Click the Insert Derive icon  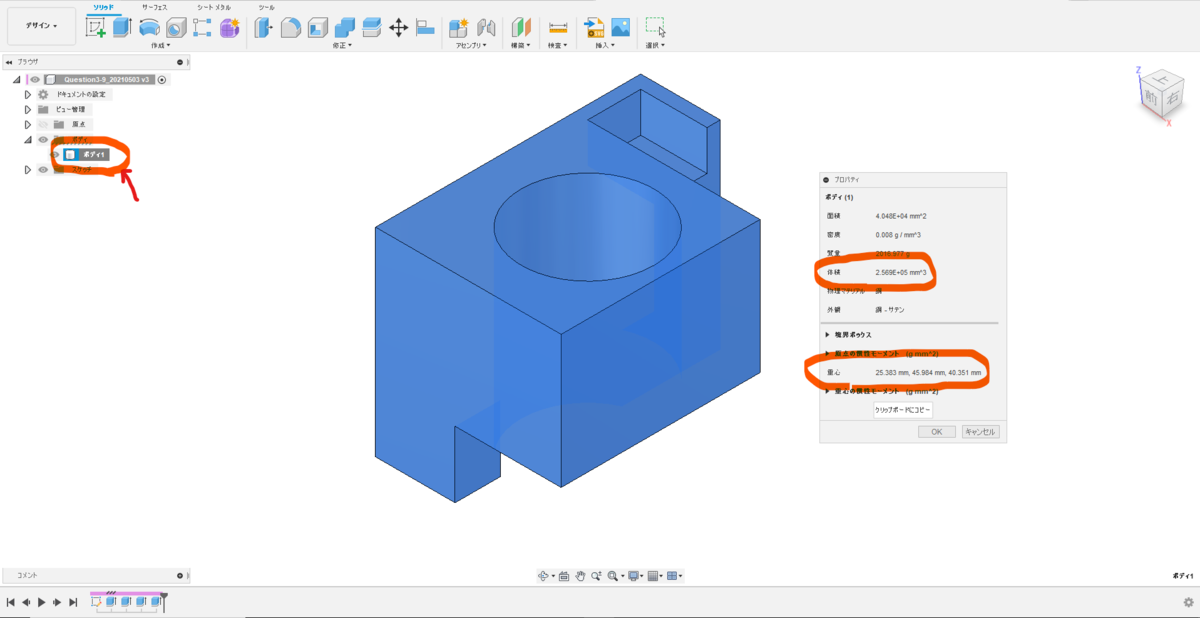[x=594, y=28]
